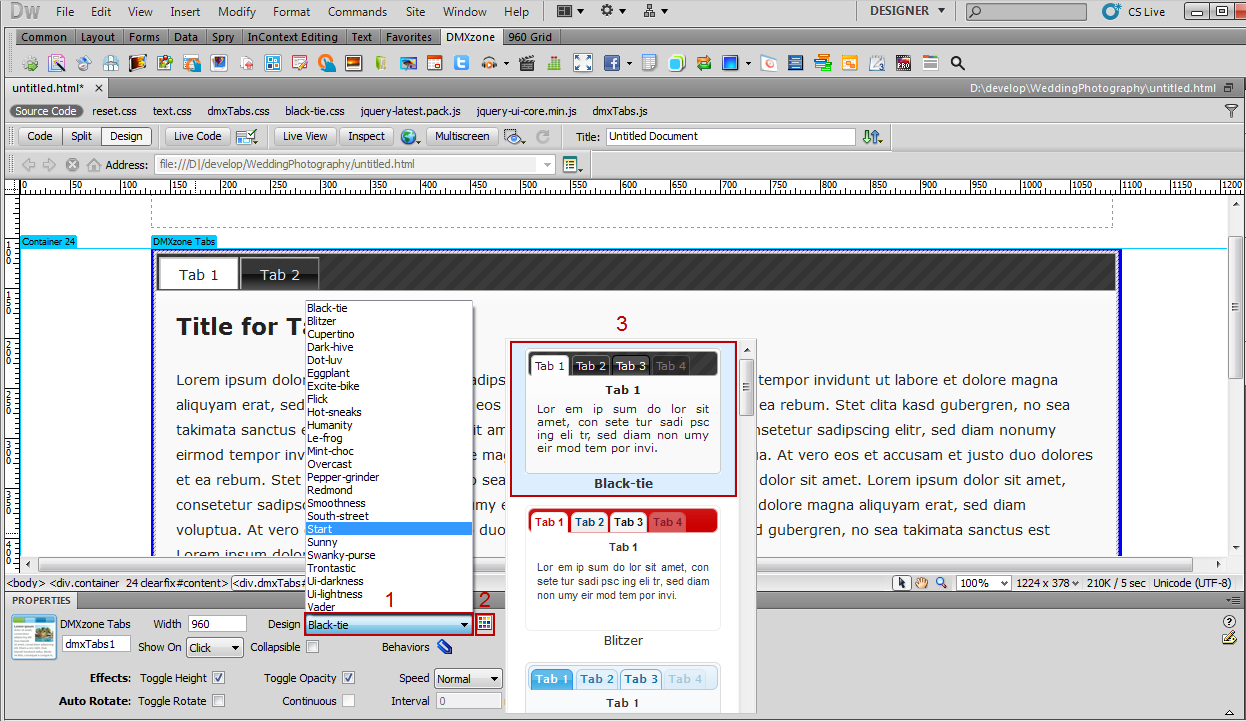The height and width of the screenshot is (721, 1246).
Task: Click the calendar icon in DMXzone toolbar
Action: coord(434,63)
